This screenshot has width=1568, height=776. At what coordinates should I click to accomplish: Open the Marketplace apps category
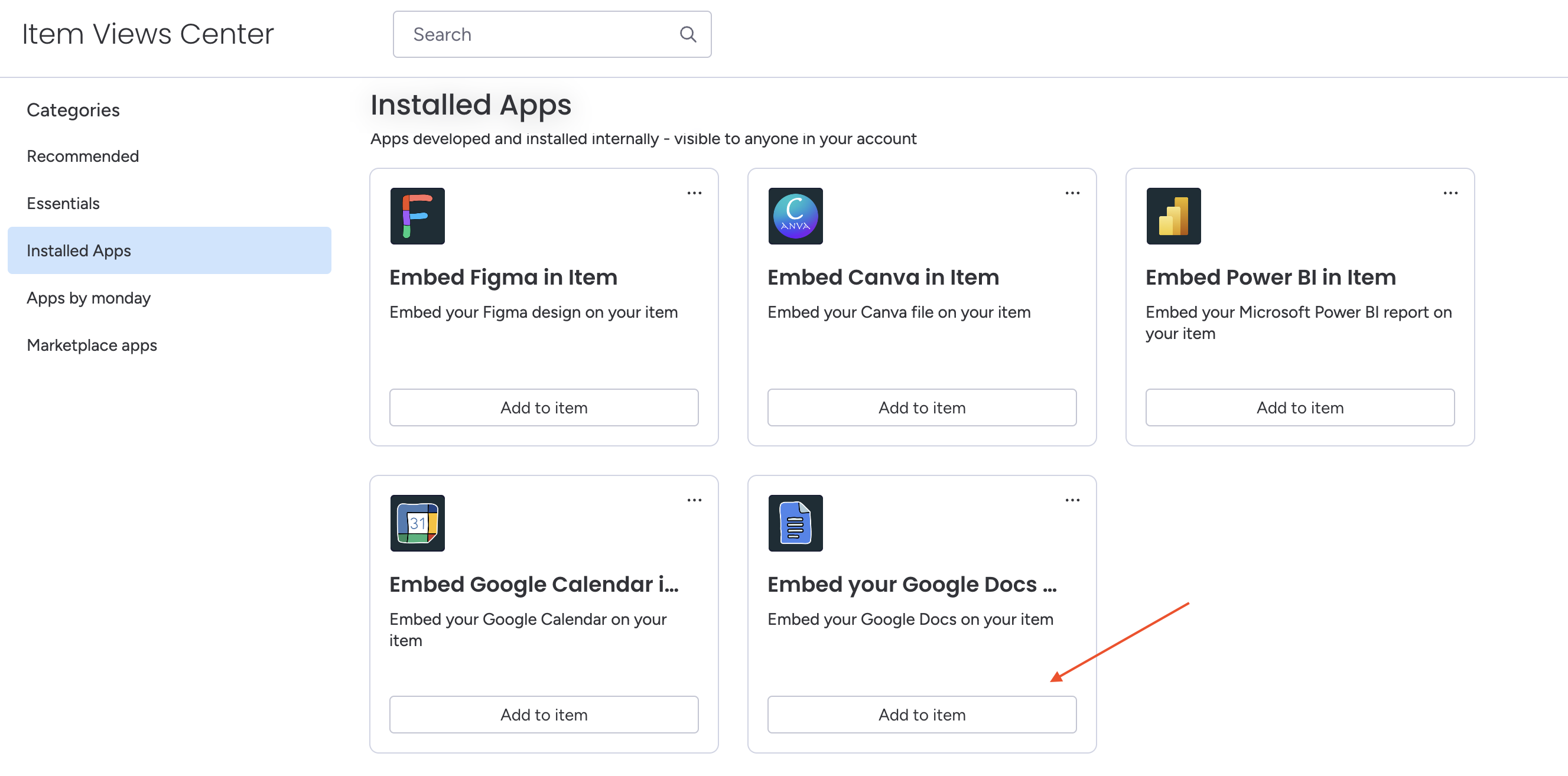pos(92,345)
